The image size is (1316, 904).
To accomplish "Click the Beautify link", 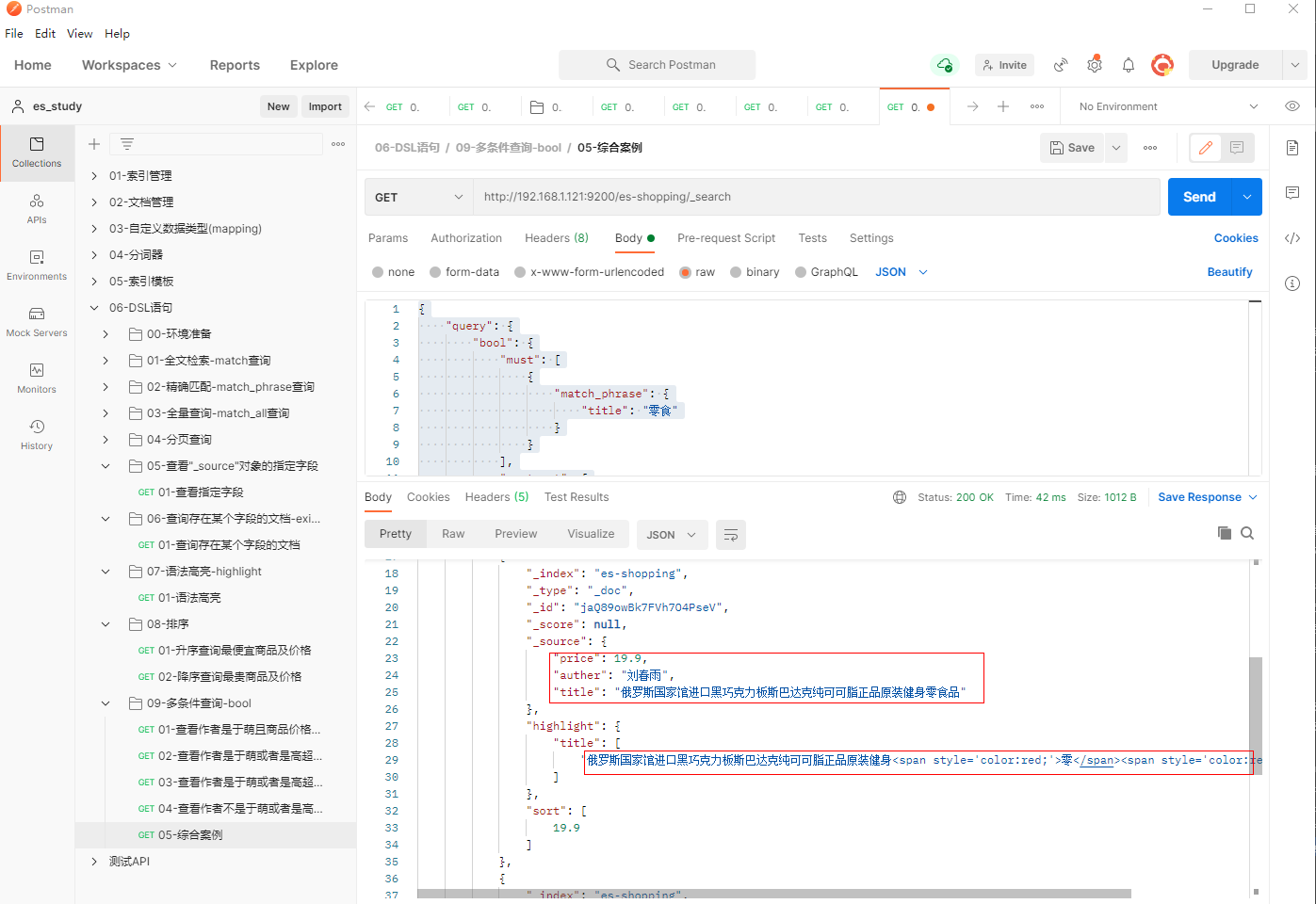I will (x=1229, y=272).
